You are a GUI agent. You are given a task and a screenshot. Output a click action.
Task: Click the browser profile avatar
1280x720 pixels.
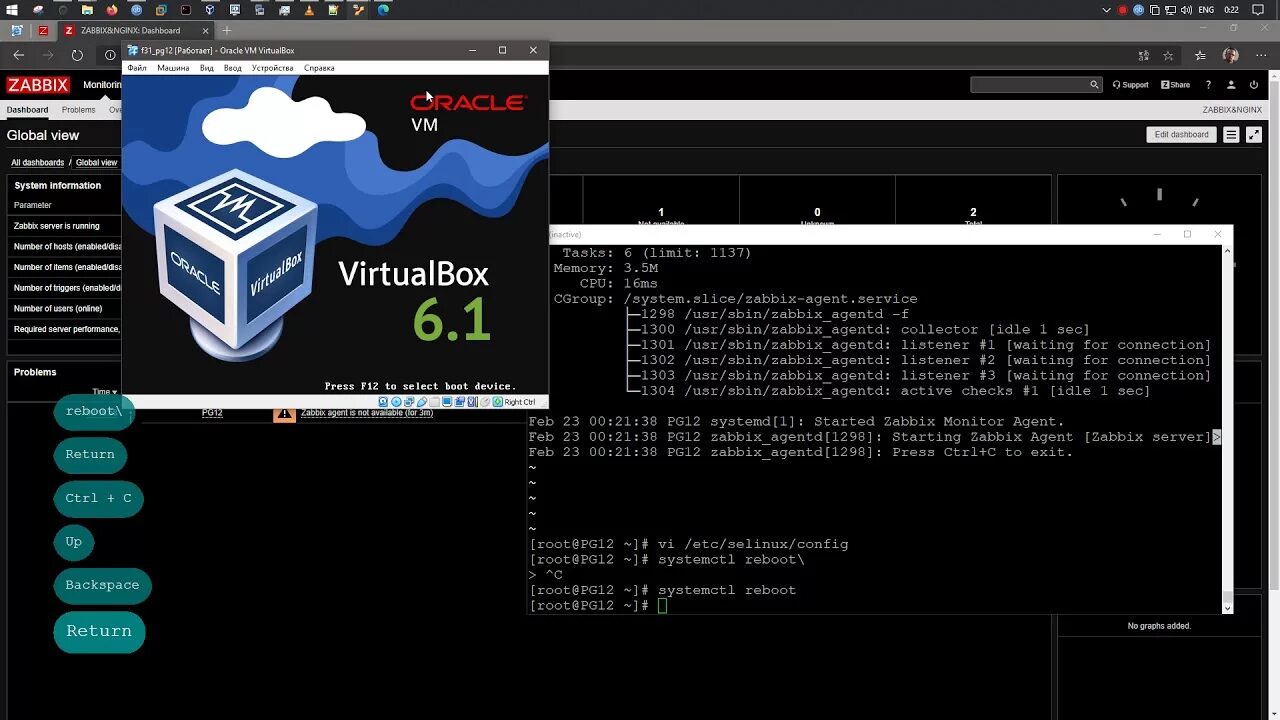point(1230,55)
